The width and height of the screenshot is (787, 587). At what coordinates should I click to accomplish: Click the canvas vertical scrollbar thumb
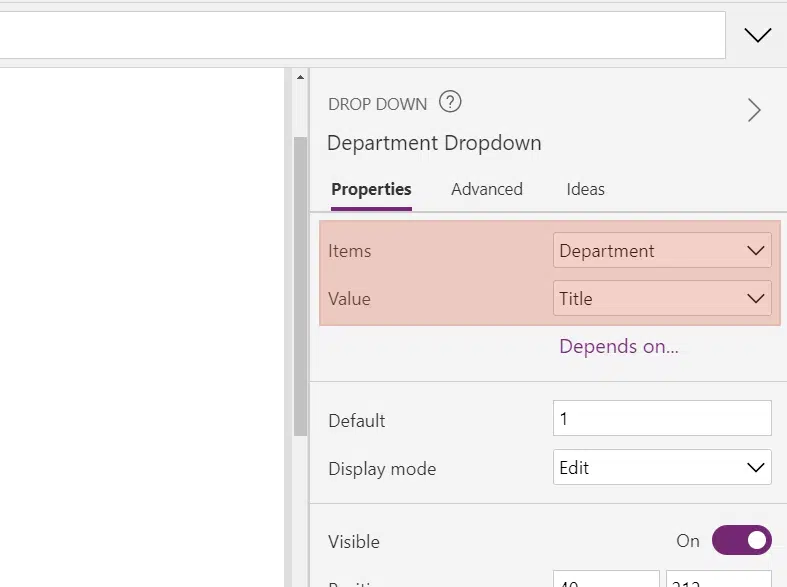click(300, 286)
